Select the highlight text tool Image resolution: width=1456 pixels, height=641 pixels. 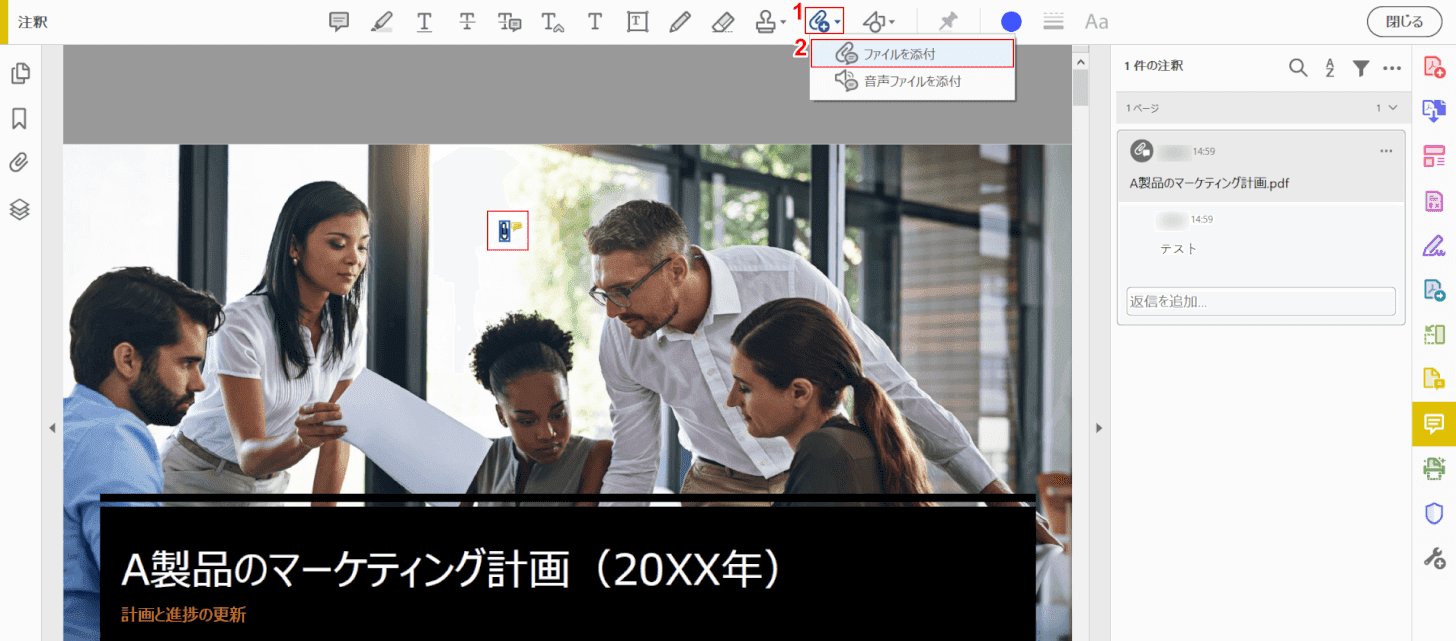click(x=382, y=22)
